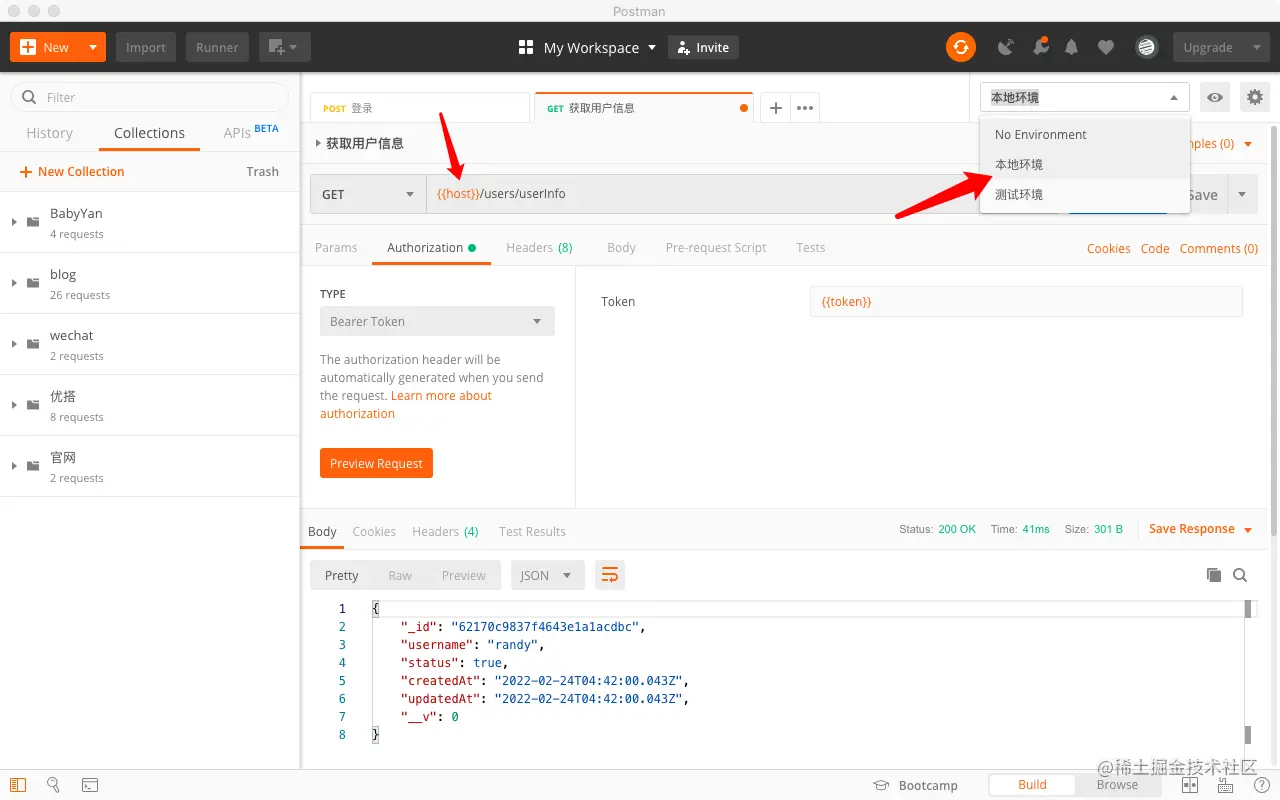Click the wechat collection folder icon
This screenshot has height=800, width=1280.
33,344
